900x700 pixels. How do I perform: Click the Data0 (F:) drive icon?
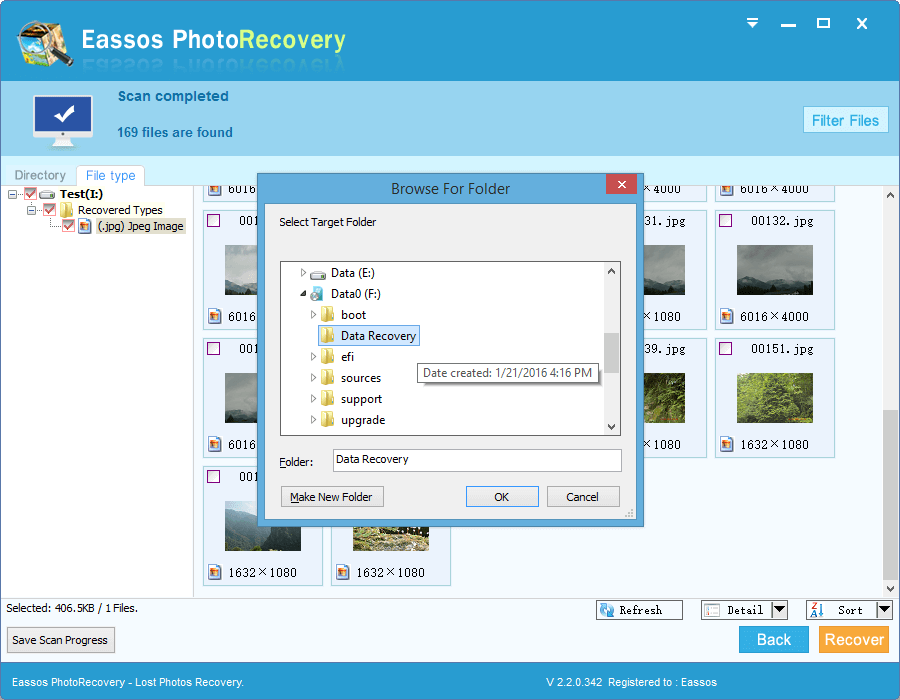click(x=317, y=294)
